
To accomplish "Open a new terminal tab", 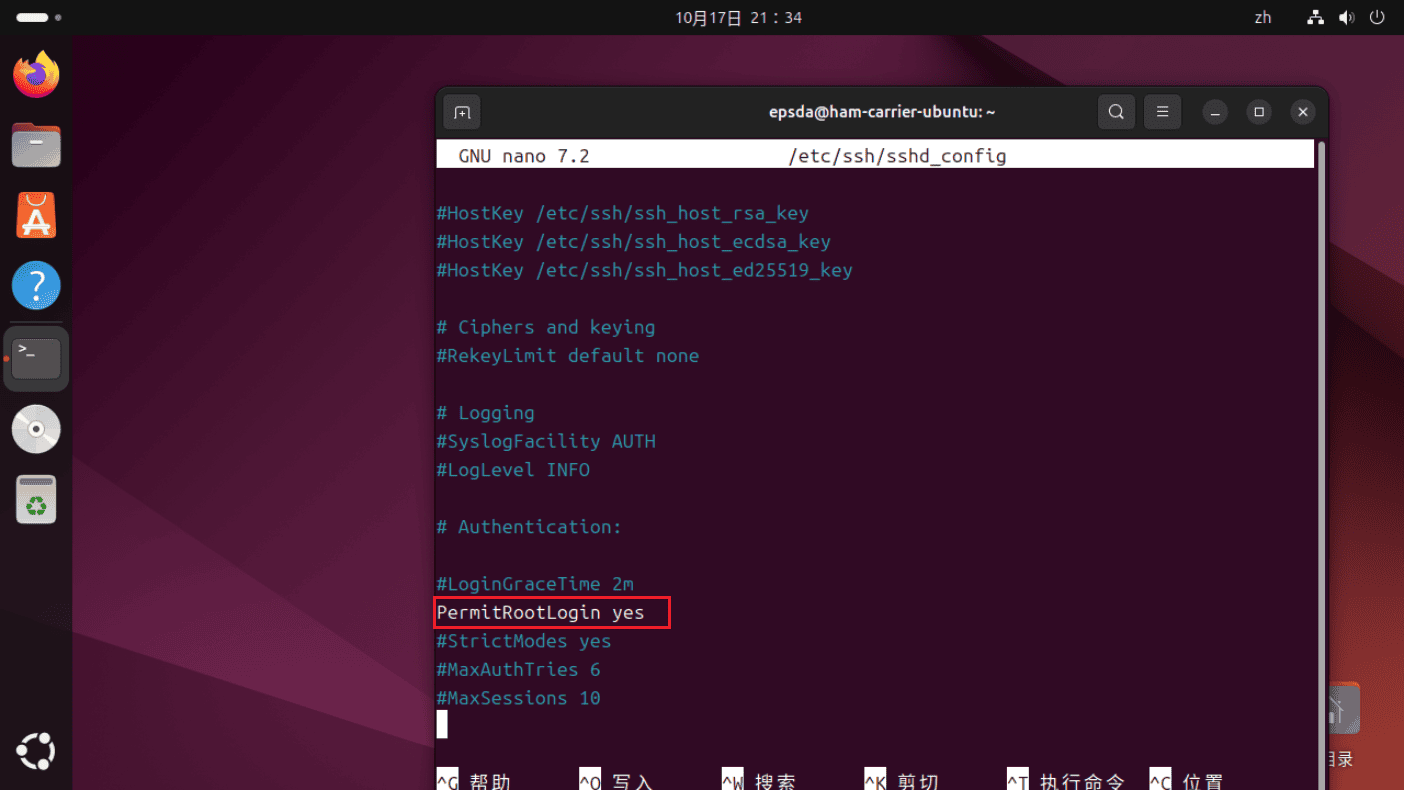I will (462, 112).
